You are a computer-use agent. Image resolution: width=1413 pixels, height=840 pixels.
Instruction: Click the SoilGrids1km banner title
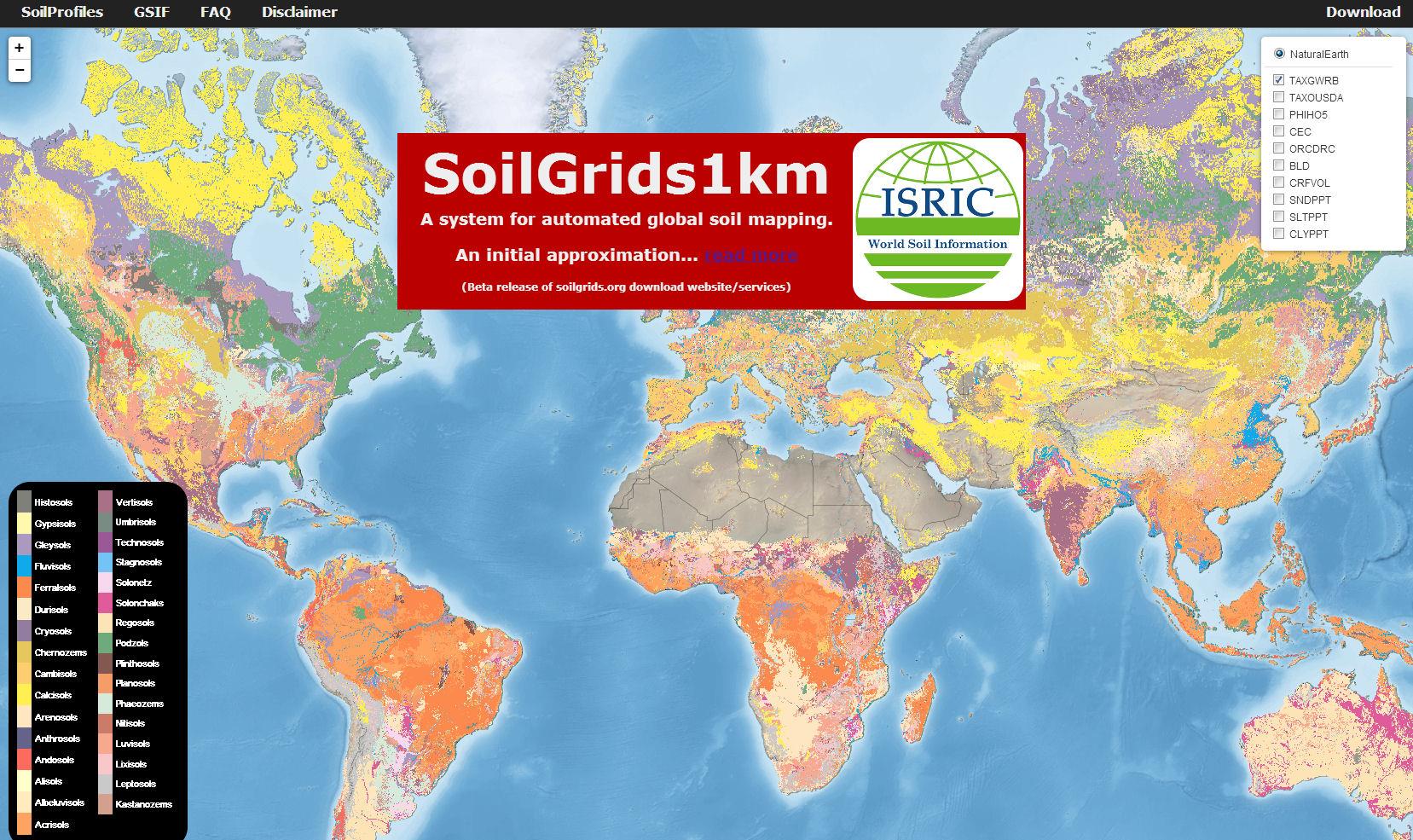[x=626, y=174]
